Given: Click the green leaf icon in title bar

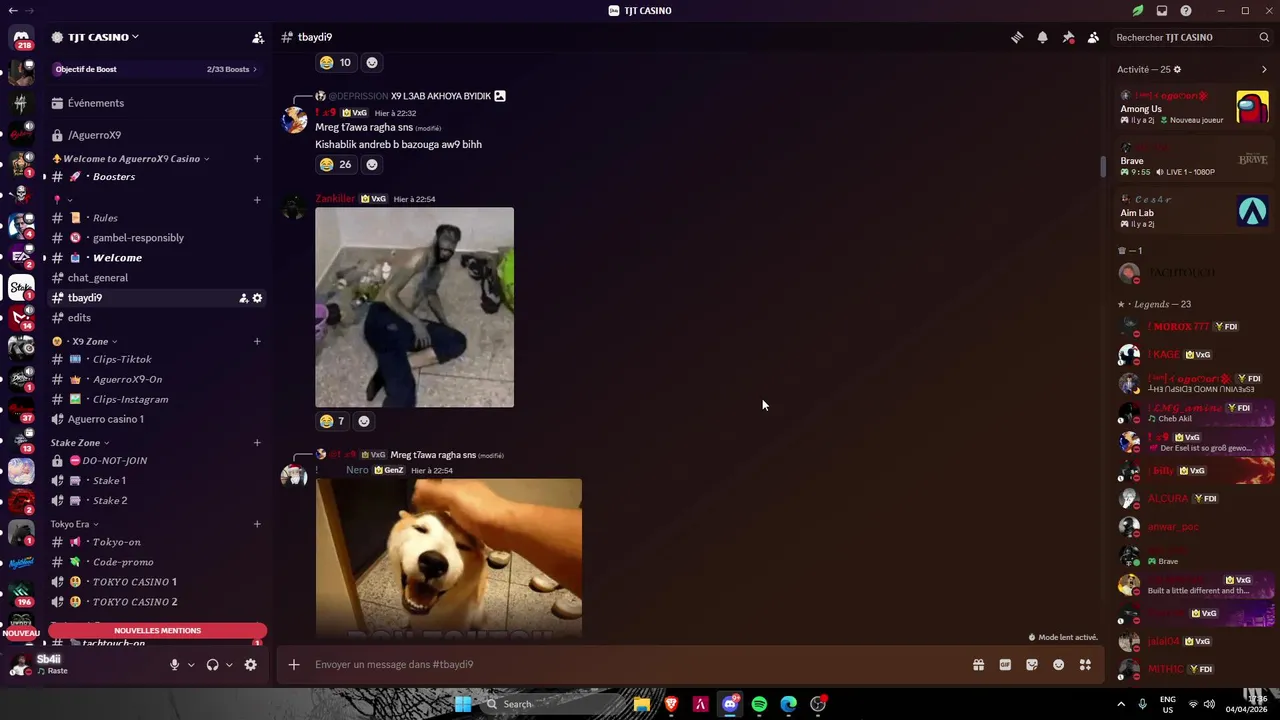Looking at the screenshot, I should [1138, 11].
